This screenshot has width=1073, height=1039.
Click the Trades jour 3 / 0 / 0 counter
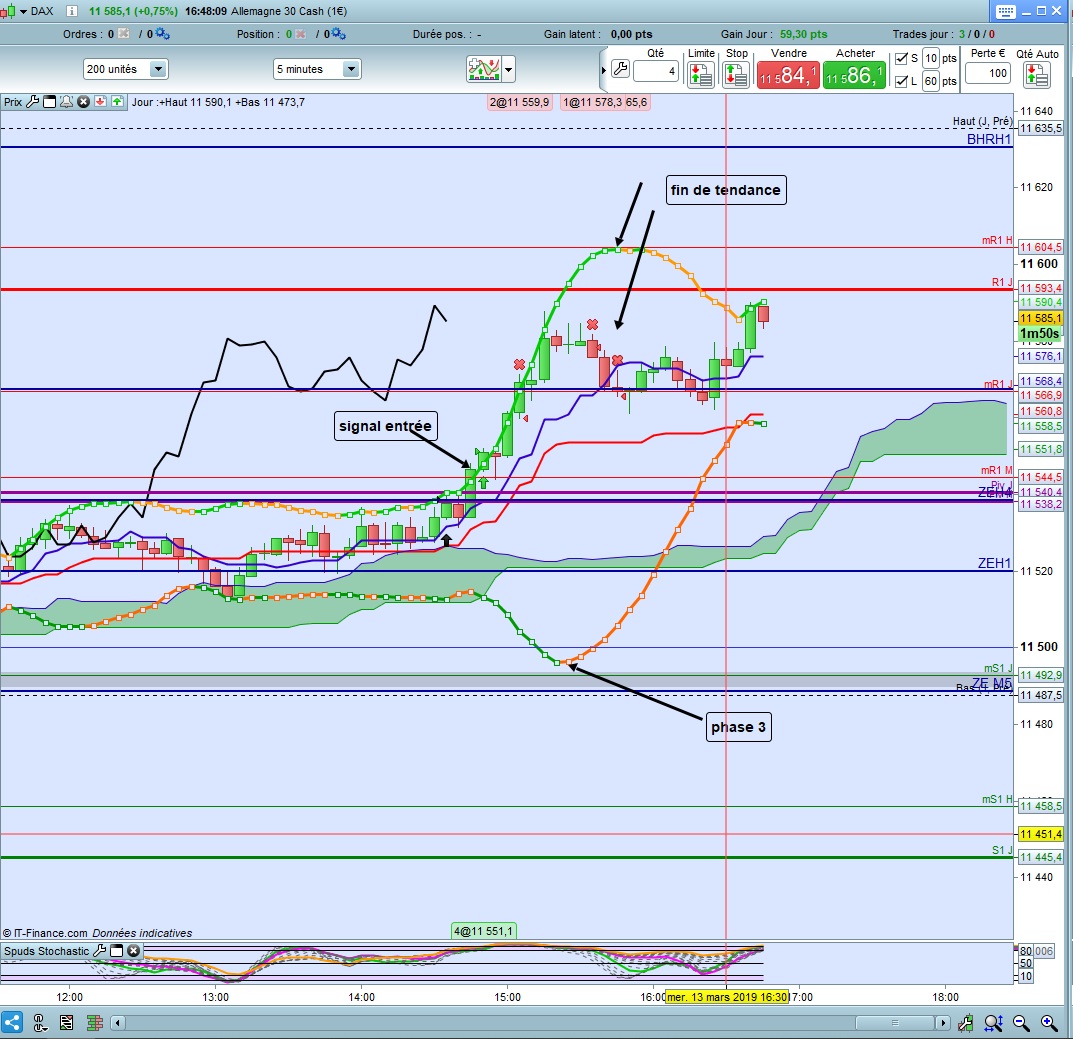[x=977, y=34]
